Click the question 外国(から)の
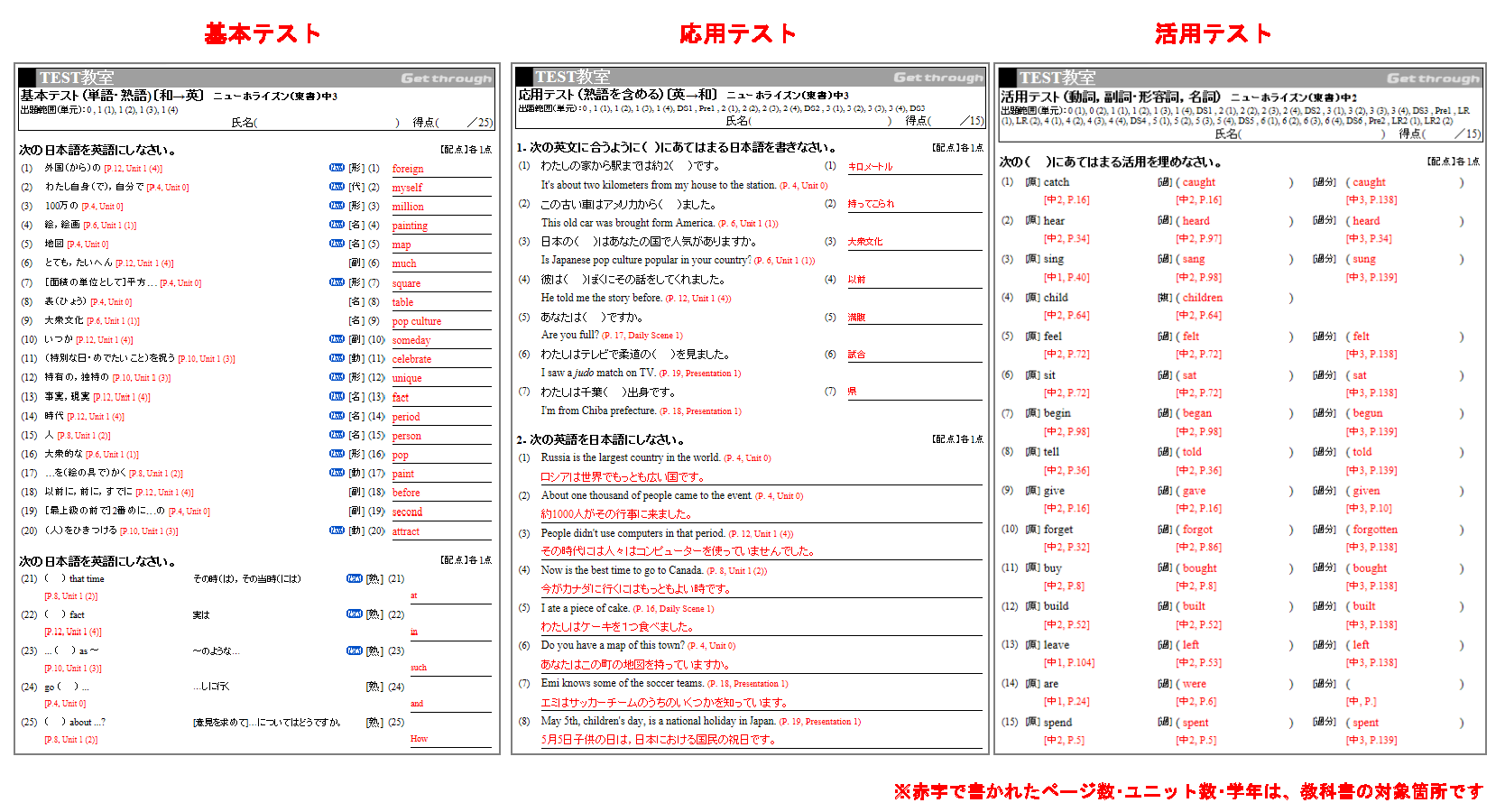 (72, 168)
